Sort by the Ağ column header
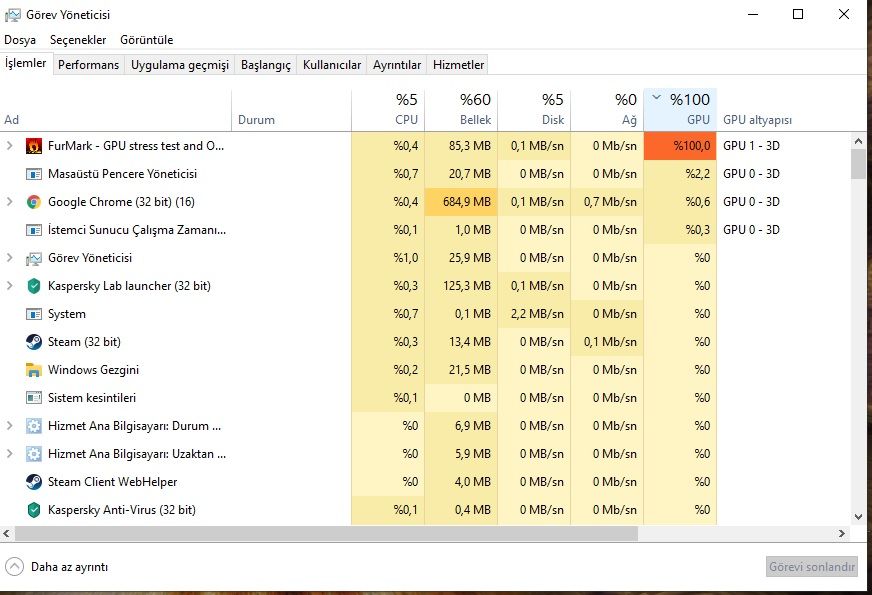This screenshot has height=595, width=872. click(607, 110)
